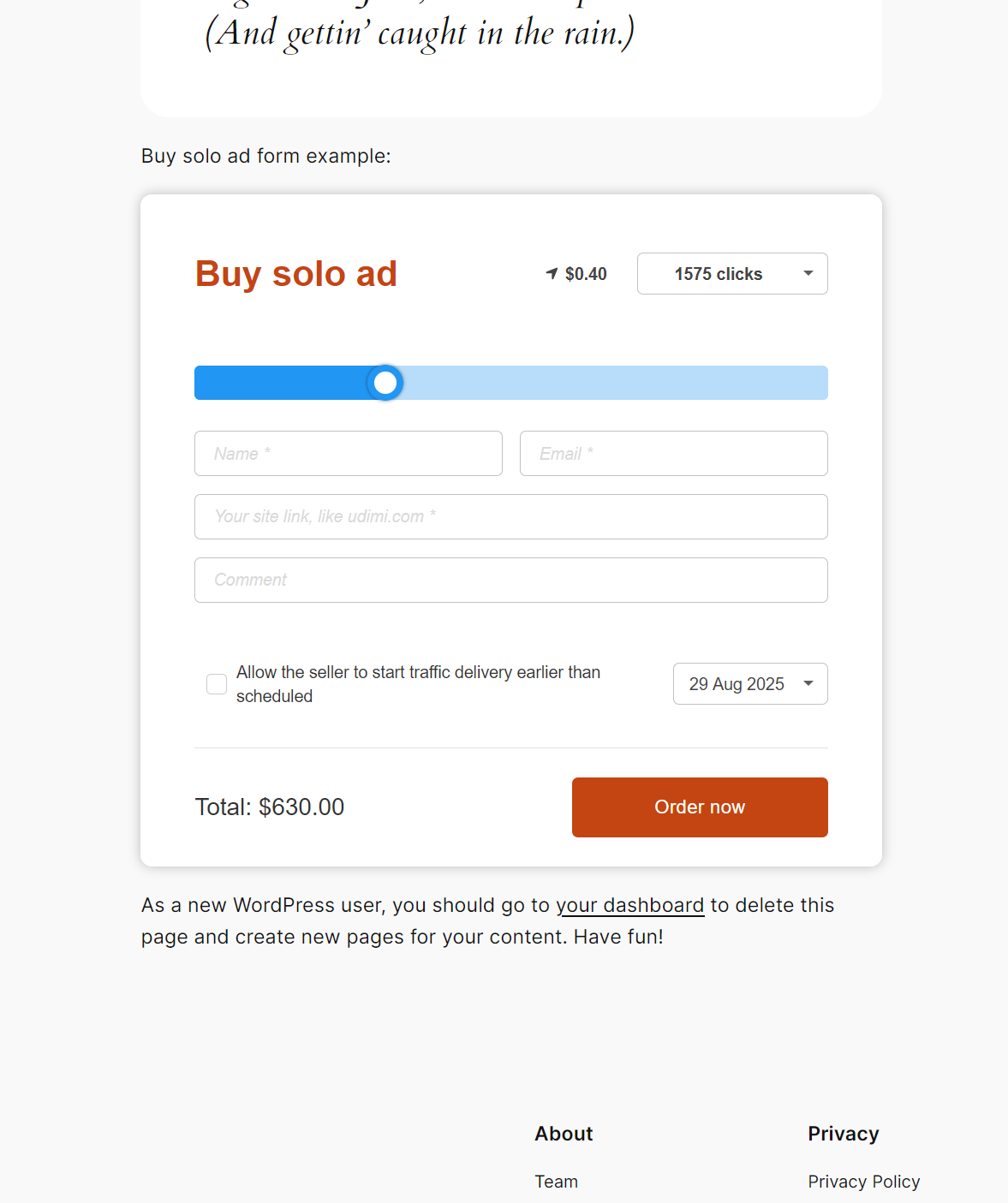Click the "Privacy" footer heading

[843, 1133]
